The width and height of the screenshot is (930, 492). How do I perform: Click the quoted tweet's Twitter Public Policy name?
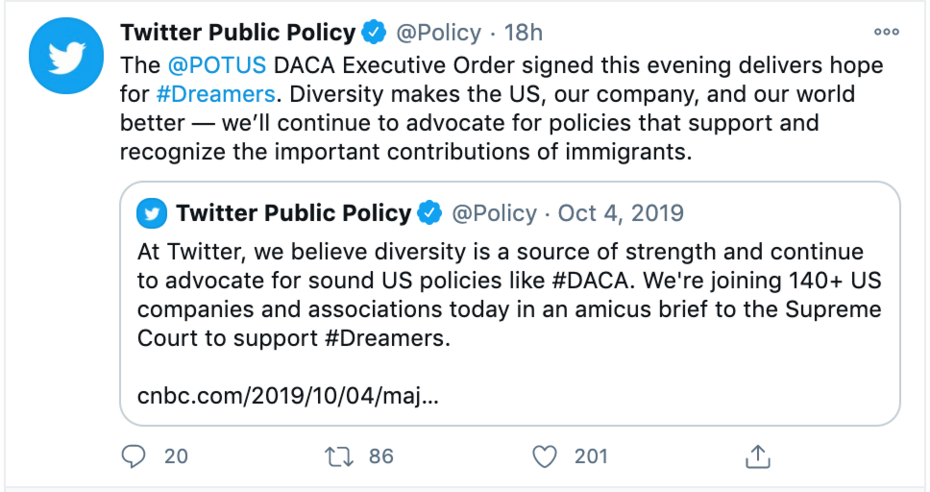click(293, 213)
